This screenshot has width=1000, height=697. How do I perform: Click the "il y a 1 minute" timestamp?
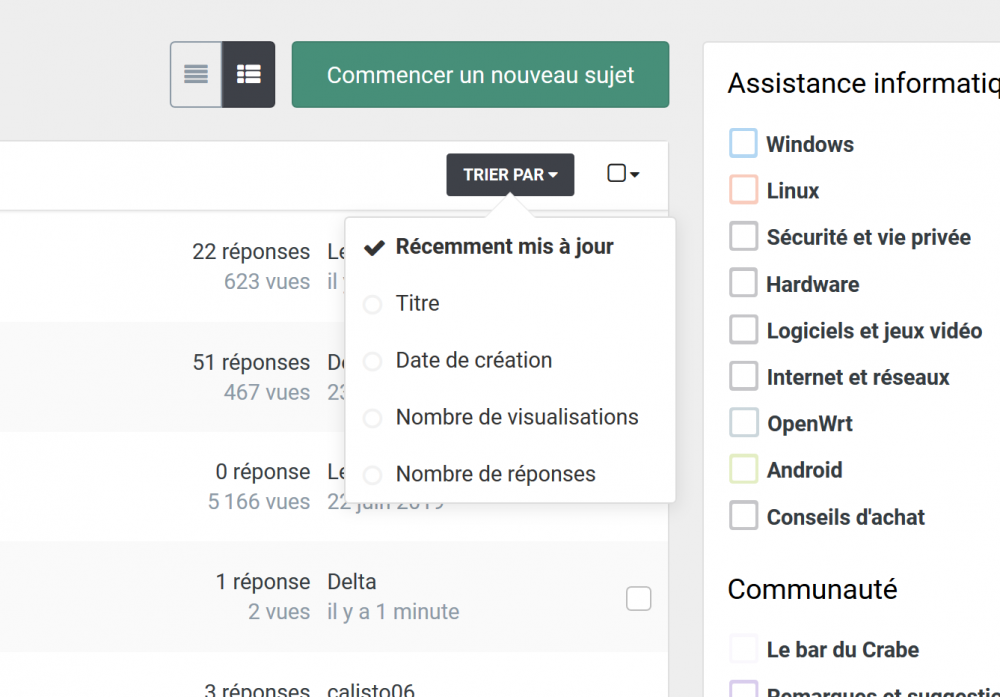pyautogui.click(x=393, y=611)
